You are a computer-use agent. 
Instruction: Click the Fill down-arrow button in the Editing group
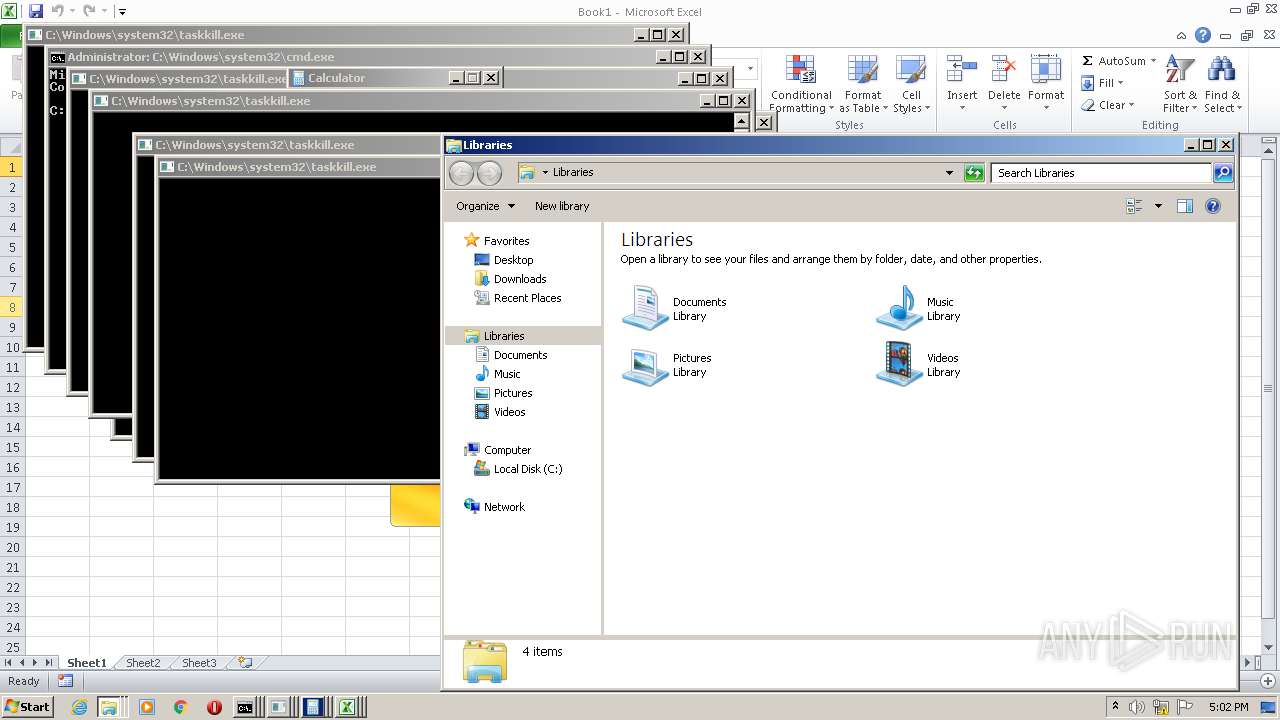coord(1102,83)
